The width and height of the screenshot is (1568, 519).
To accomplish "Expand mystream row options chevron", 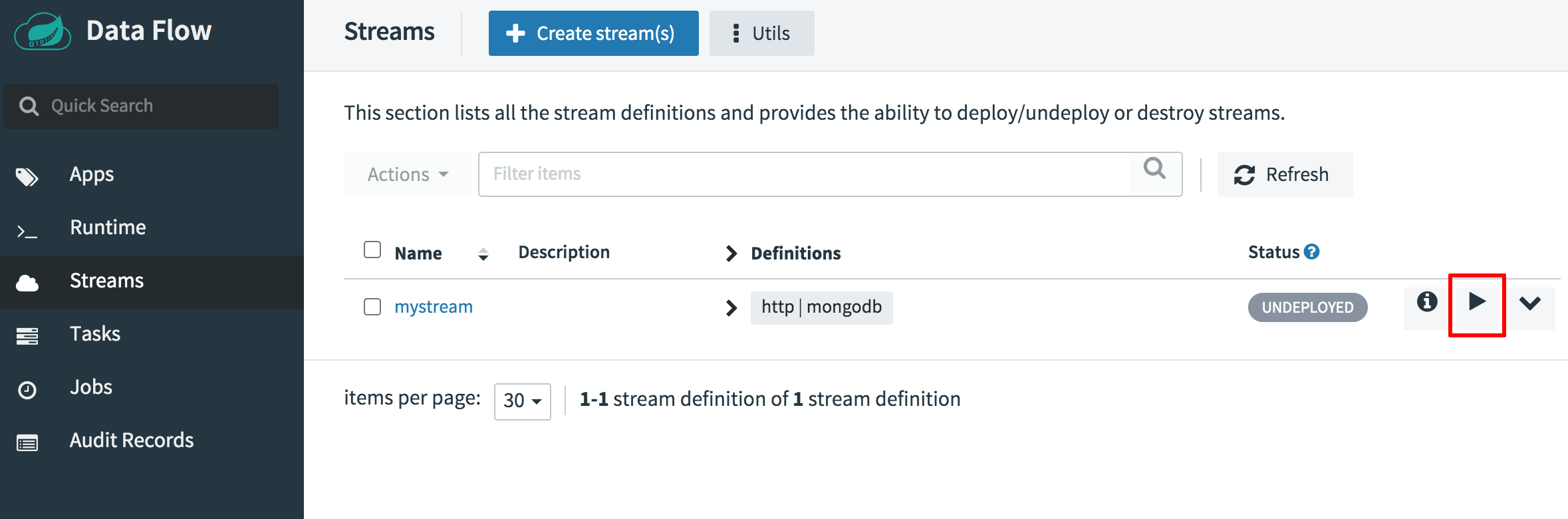I will point(1530,304).
